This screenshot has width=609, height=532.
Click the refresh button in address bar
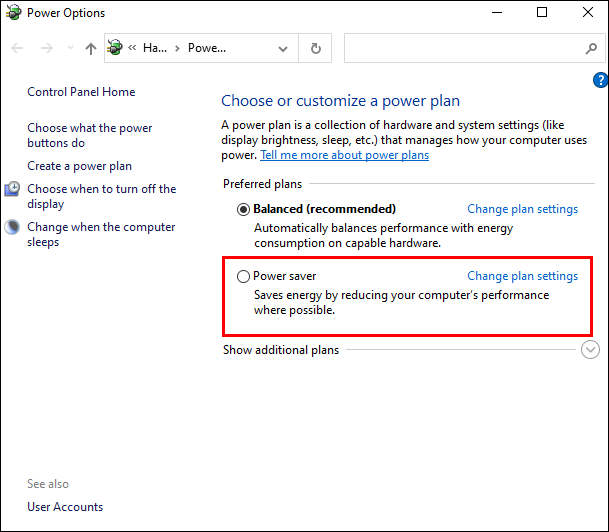point(316,48)
